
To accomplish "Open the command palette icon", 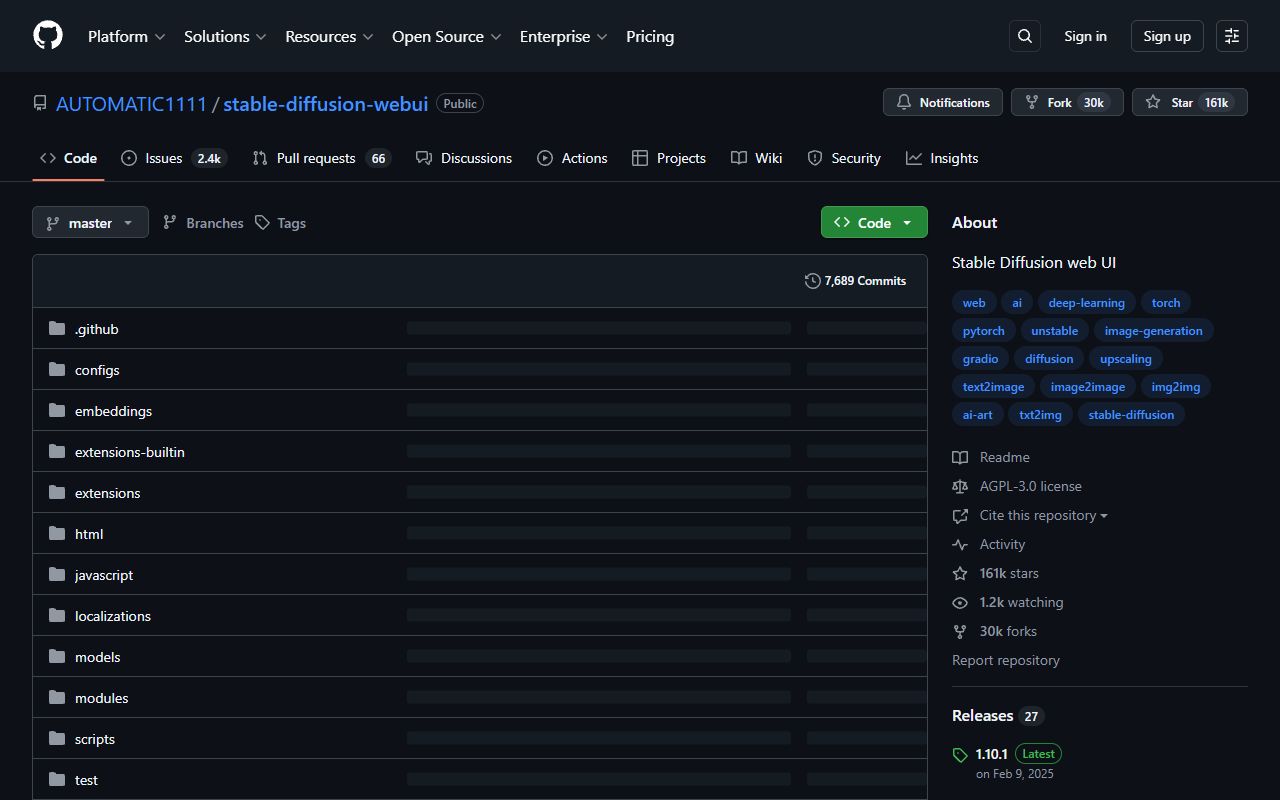I will [1231, 36].
